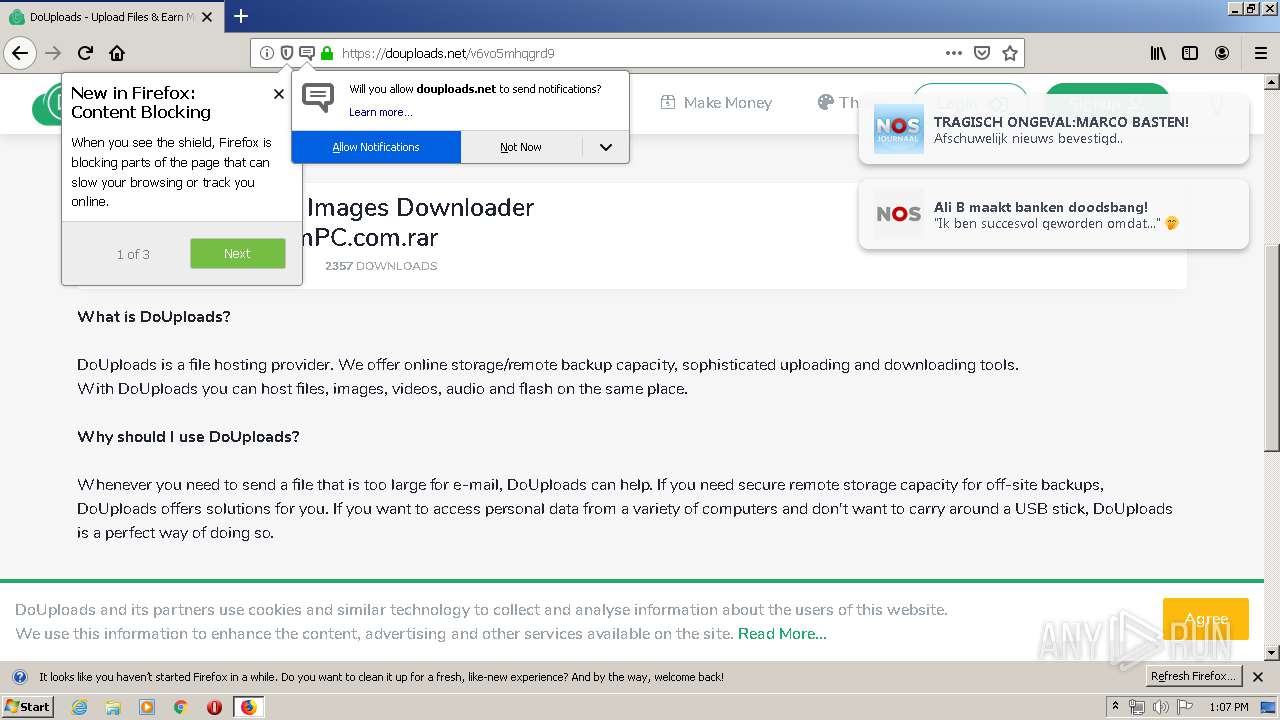Expand the Not Now dropdown arrow
The width and height of the screenshot is (1280, 720).
pyautogui.click(x=605, y=147)
